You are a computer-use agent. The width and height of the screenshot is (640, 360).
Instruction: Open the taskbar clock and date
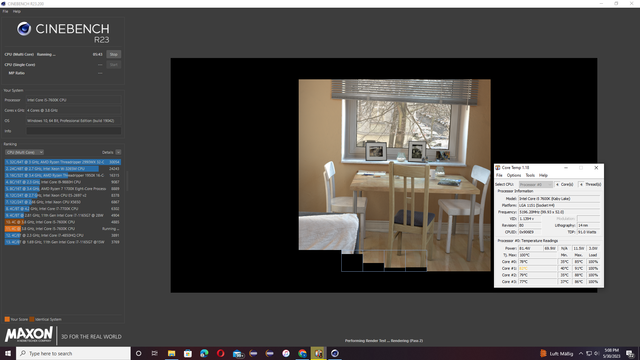[x=611, y=353]
